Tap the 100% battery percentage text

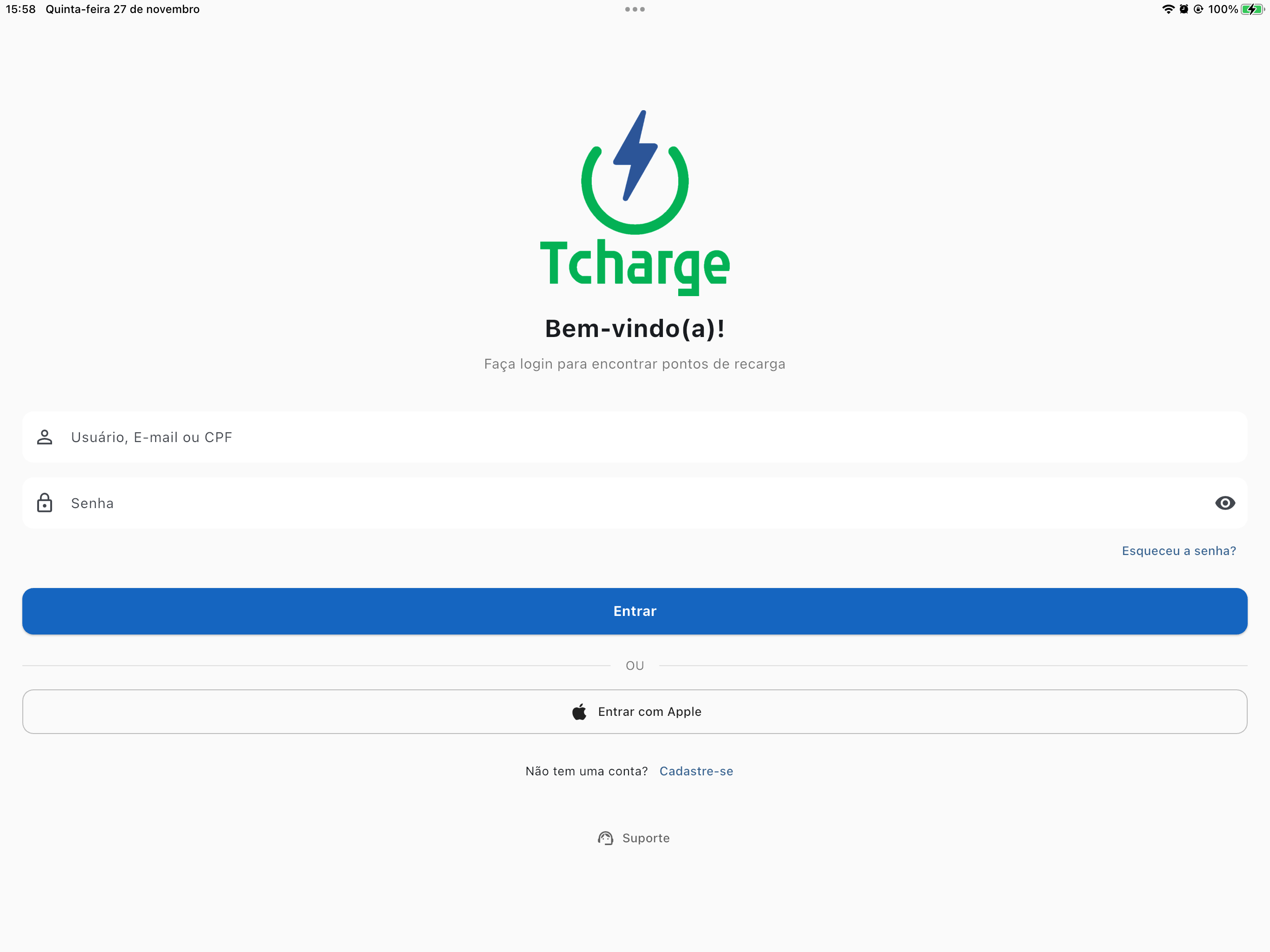pyautogui.click(x=1222, y=9)
